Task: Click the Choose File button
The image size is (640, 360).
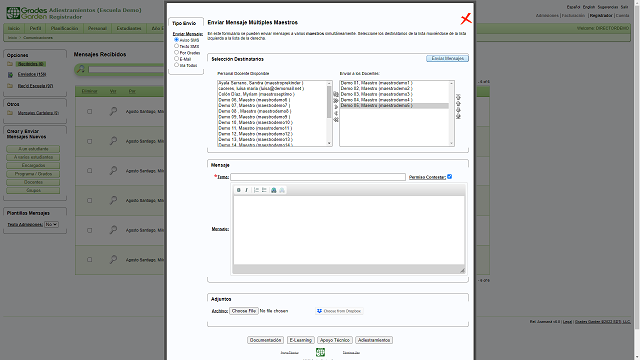Action: click(x=244, y=311)
